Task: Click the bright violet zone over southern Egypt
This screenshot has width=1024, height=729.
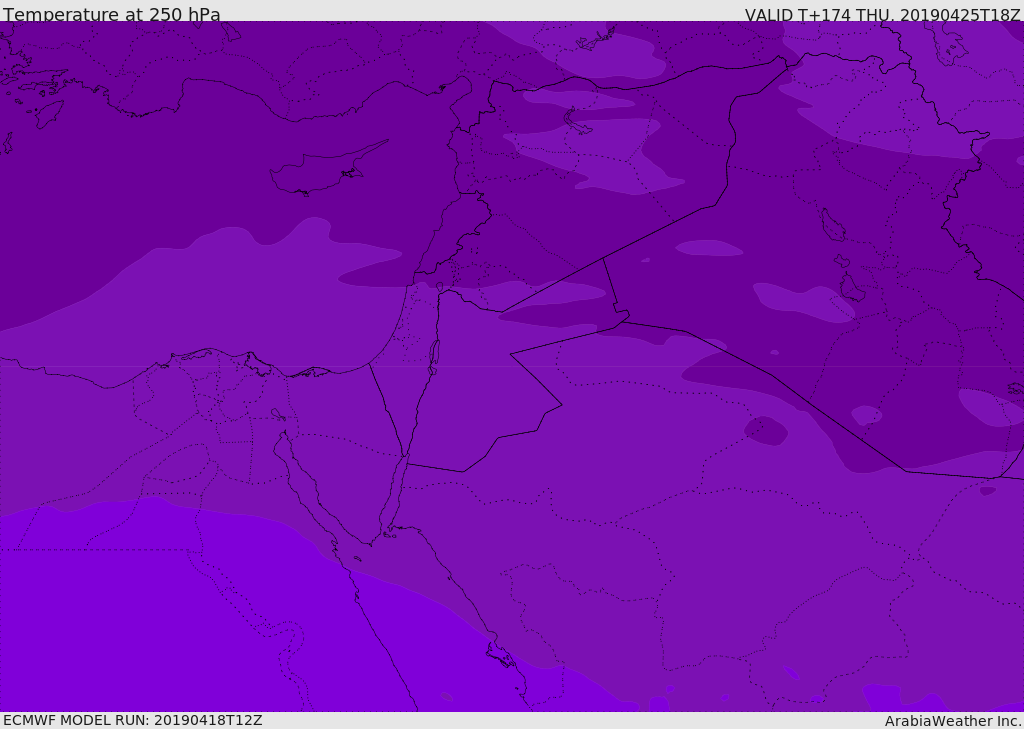Action: tap(150, 620)
